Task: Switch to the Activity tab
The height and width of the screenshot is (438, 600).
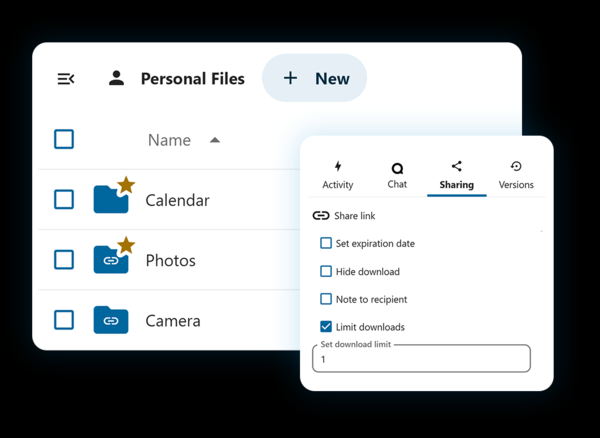Action: pos(338,175)
